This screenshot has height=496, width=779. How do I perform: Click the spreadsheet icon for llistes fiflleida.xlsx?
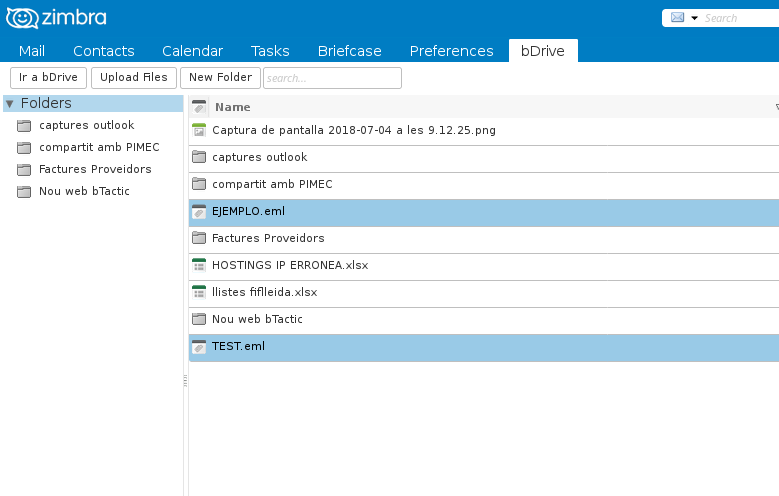coord(198,292)
